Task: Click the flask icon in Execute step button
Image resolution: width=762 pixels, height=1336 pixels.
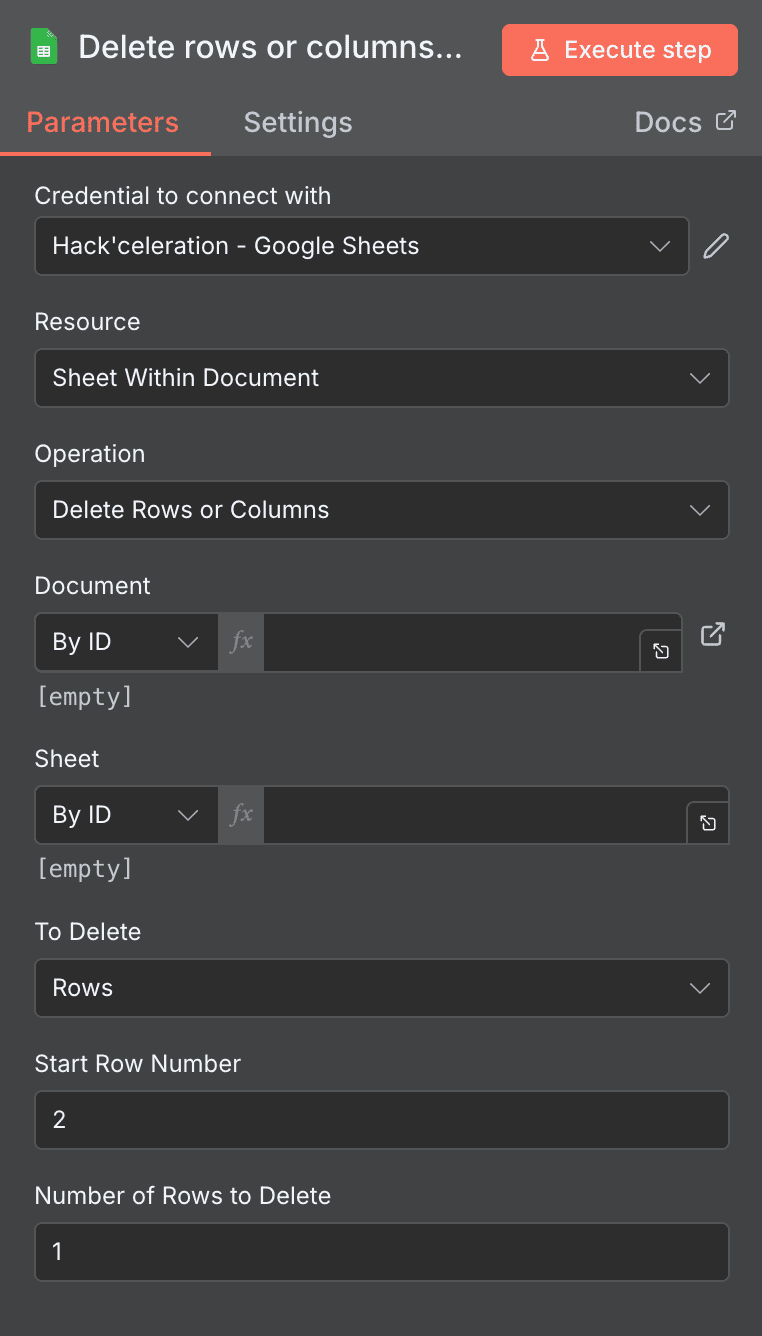Action: click(540, 49)
